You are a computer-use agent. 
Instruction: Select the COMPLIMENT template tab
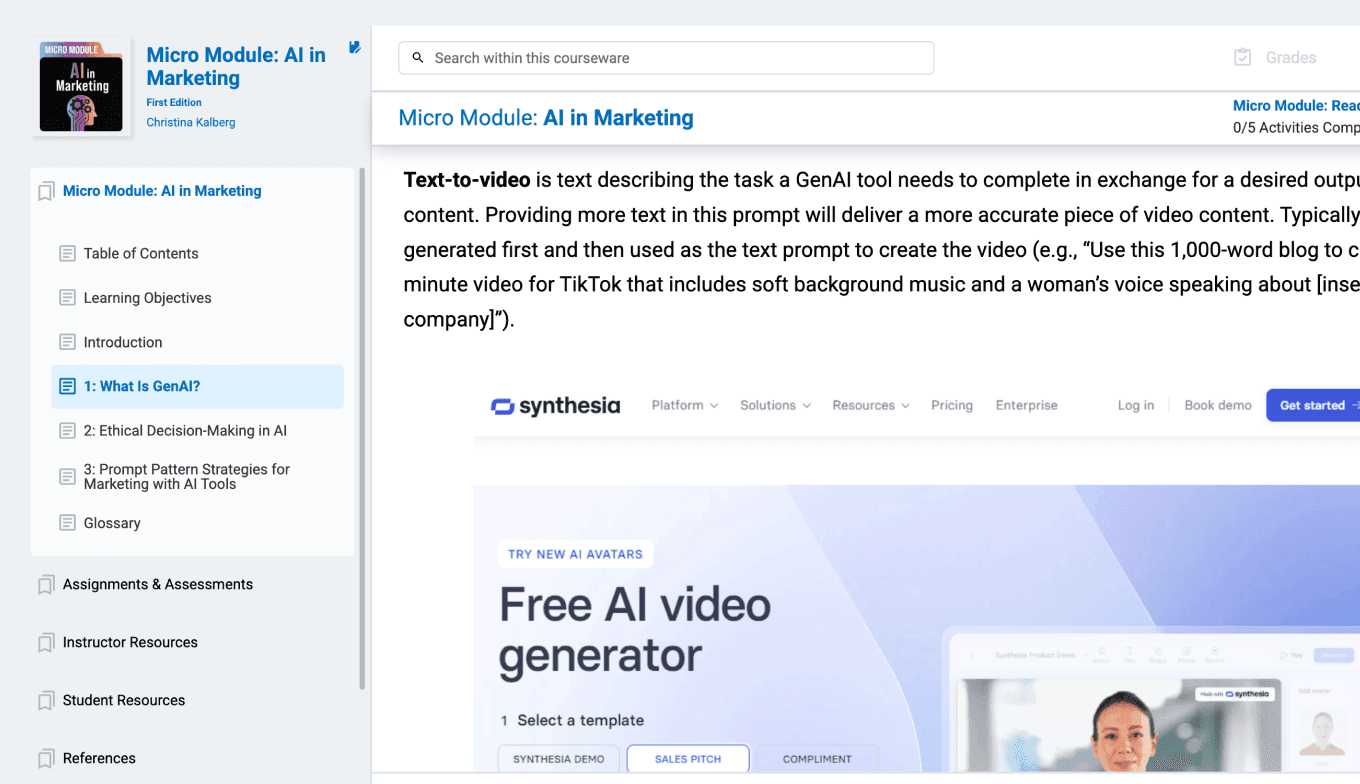(817, 759)
